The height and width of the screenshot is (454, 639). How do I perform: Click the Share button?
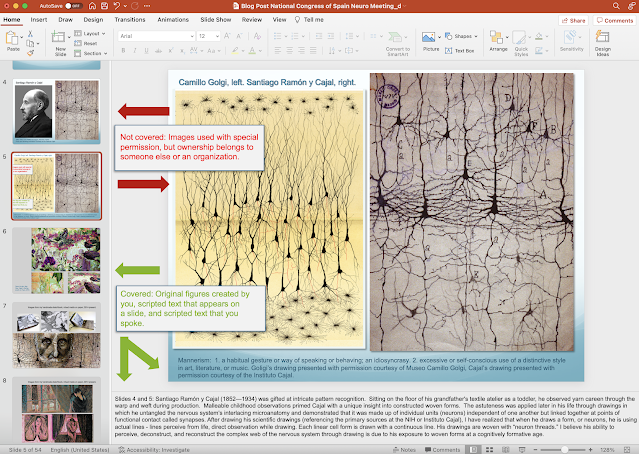573,20
